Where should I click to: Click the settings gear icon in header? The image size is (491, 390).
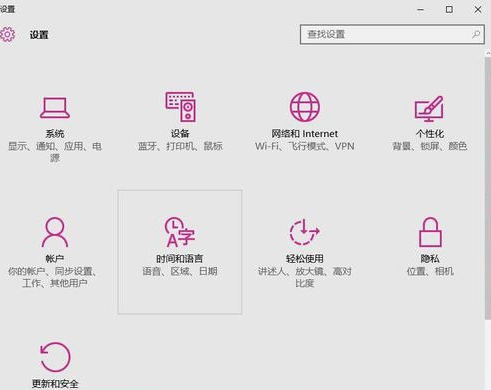point(7,35)
